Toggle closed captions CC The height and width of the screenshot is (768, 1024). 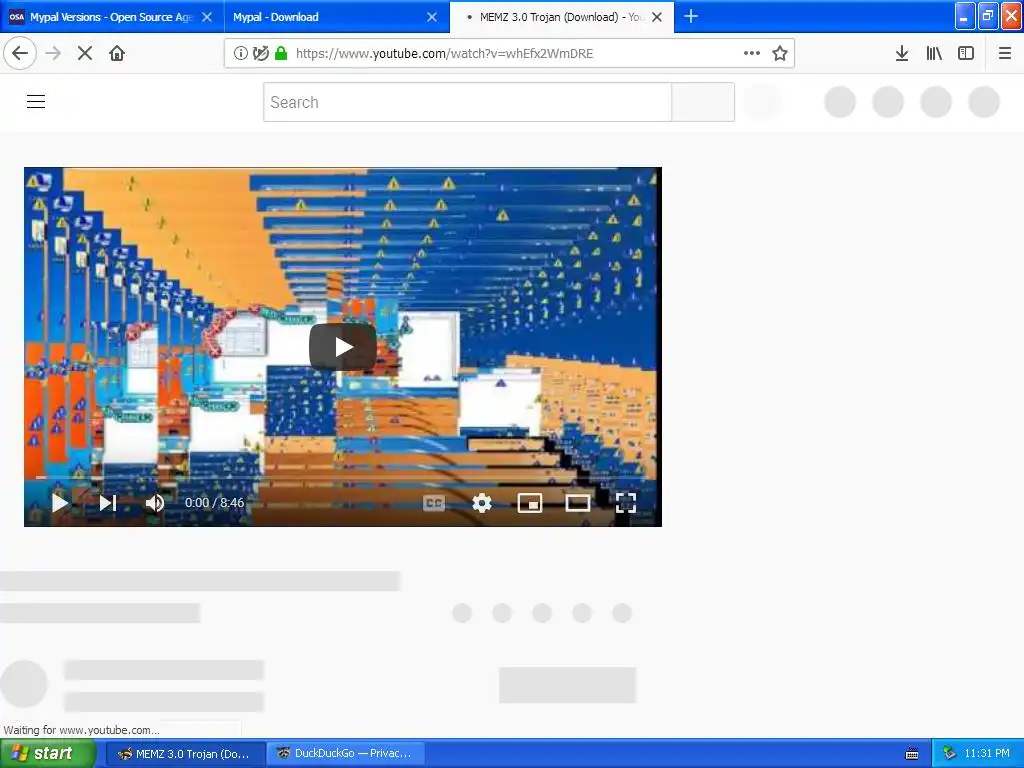pos(434,503)
